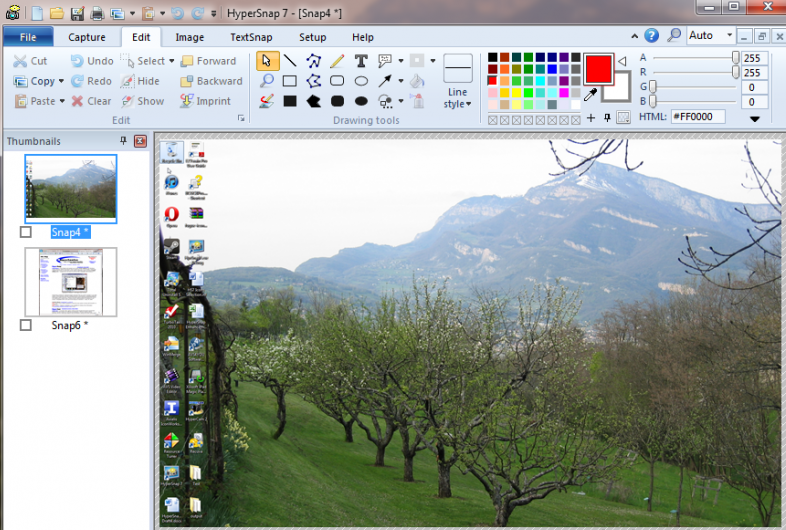The image size is (786, 530).
Task: Click the Imprint button
Action: (x=206, y=101)
